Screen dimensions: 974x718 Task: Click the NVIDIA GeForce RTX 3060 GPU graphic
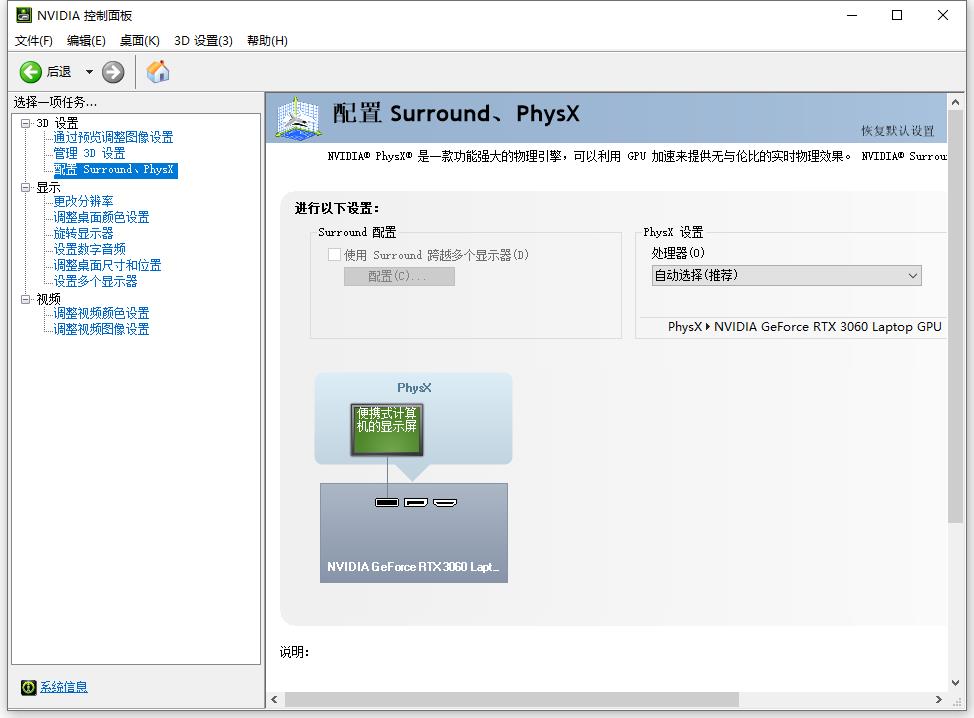[413, 532]
